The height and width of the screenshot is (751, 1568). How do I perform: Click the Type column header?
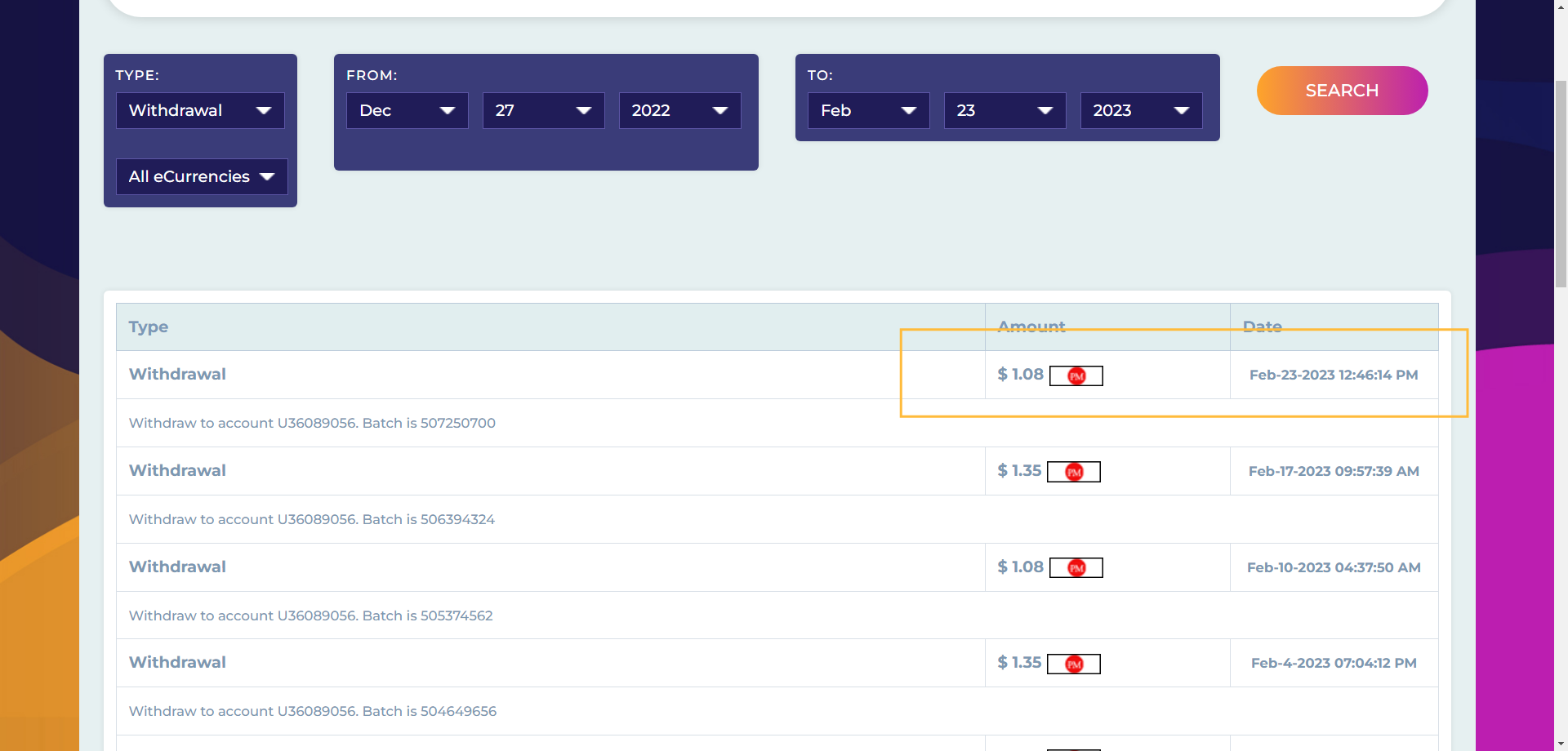[149, 327]
